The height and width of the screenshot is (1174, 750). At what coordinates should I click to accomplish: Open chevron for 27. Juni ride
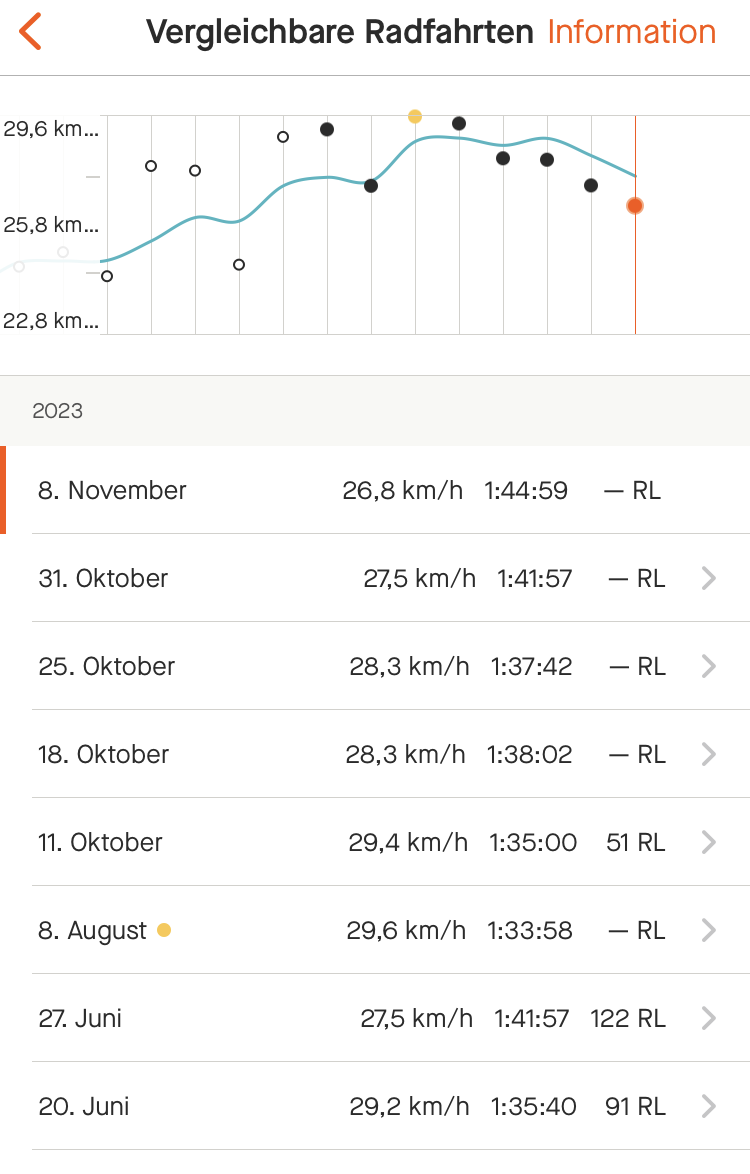(709, 1018)
